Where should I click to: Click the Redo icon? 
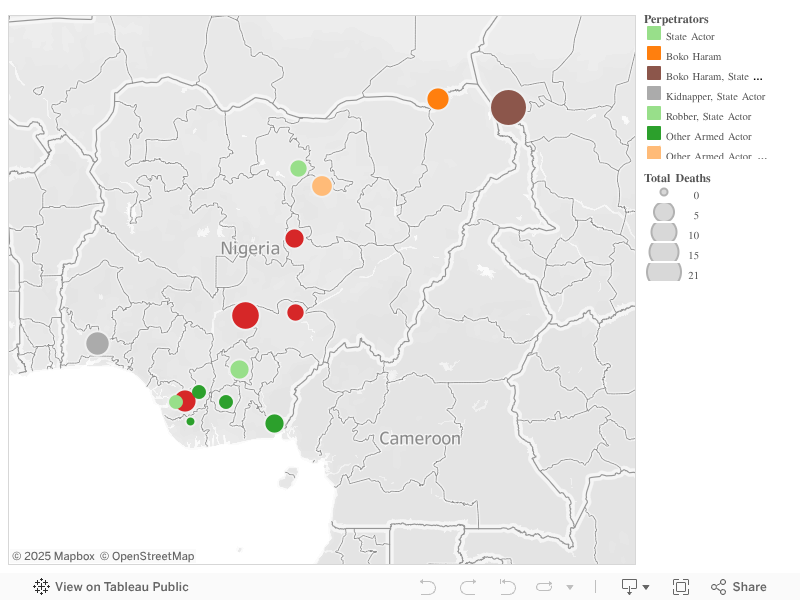(466, 587)
